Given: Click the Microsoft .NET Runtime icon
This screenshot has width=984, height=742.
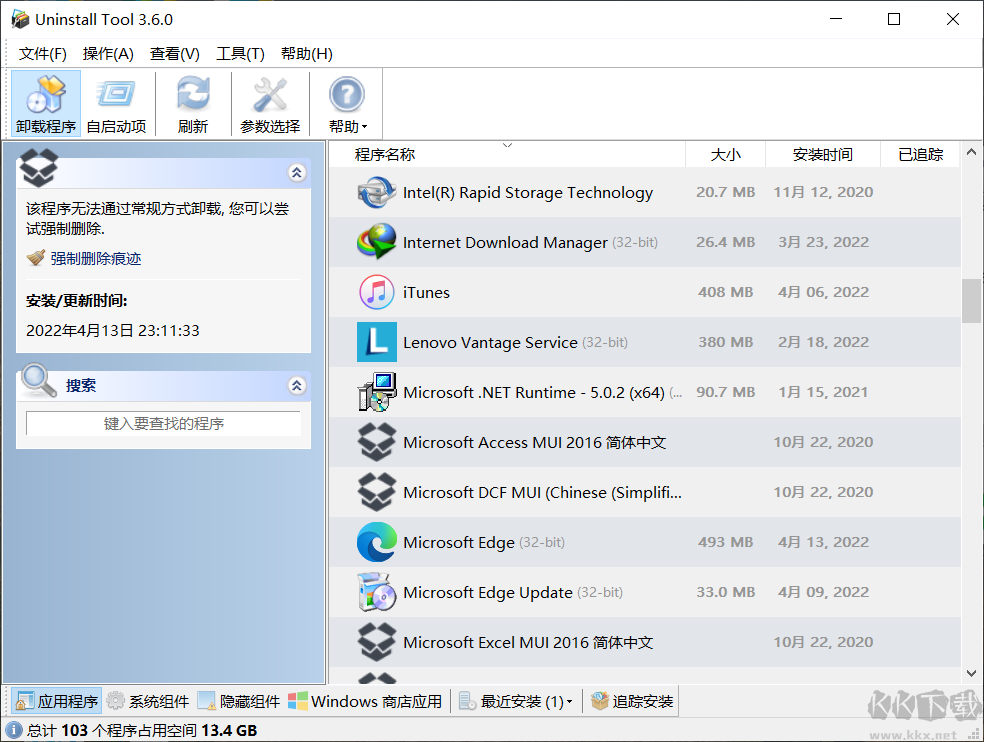Looking at the screenshot, I should coord(377,392).
